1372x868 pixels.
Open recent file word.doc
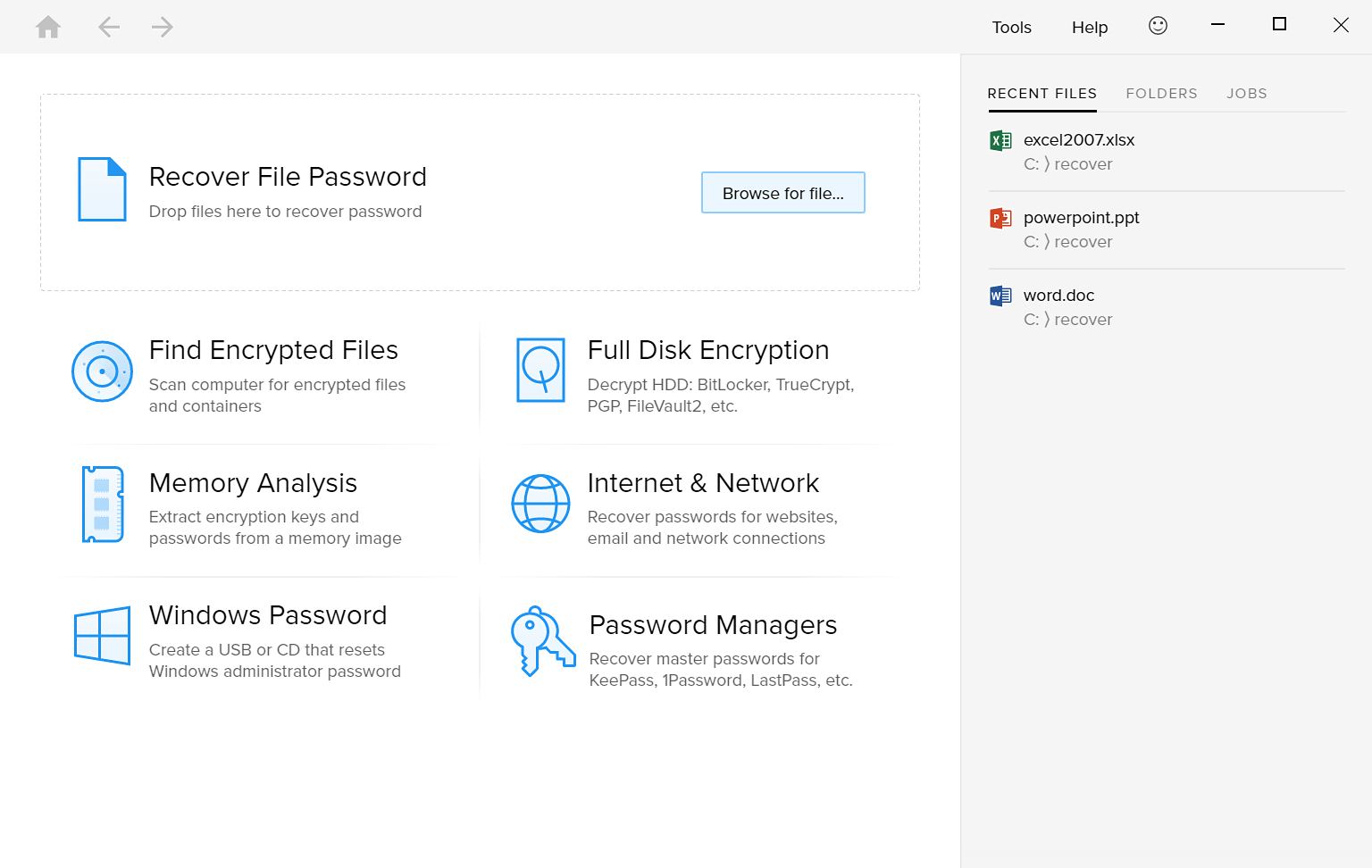point(1167,307)
